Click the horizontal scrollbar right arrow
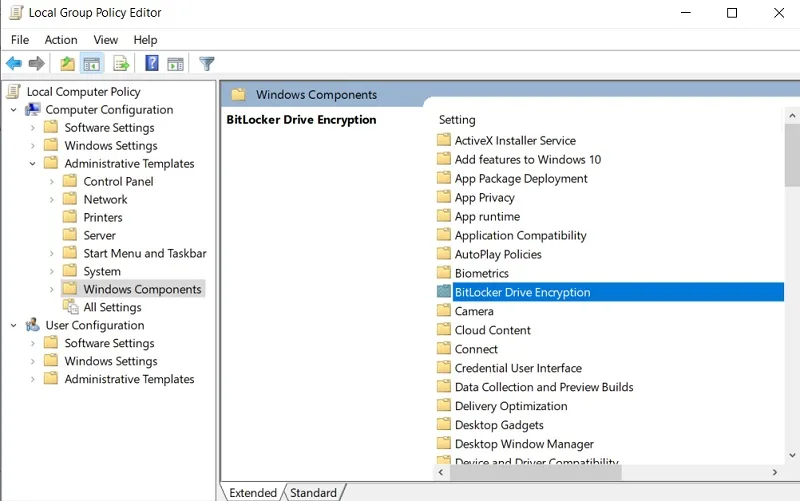 (774, 472)
